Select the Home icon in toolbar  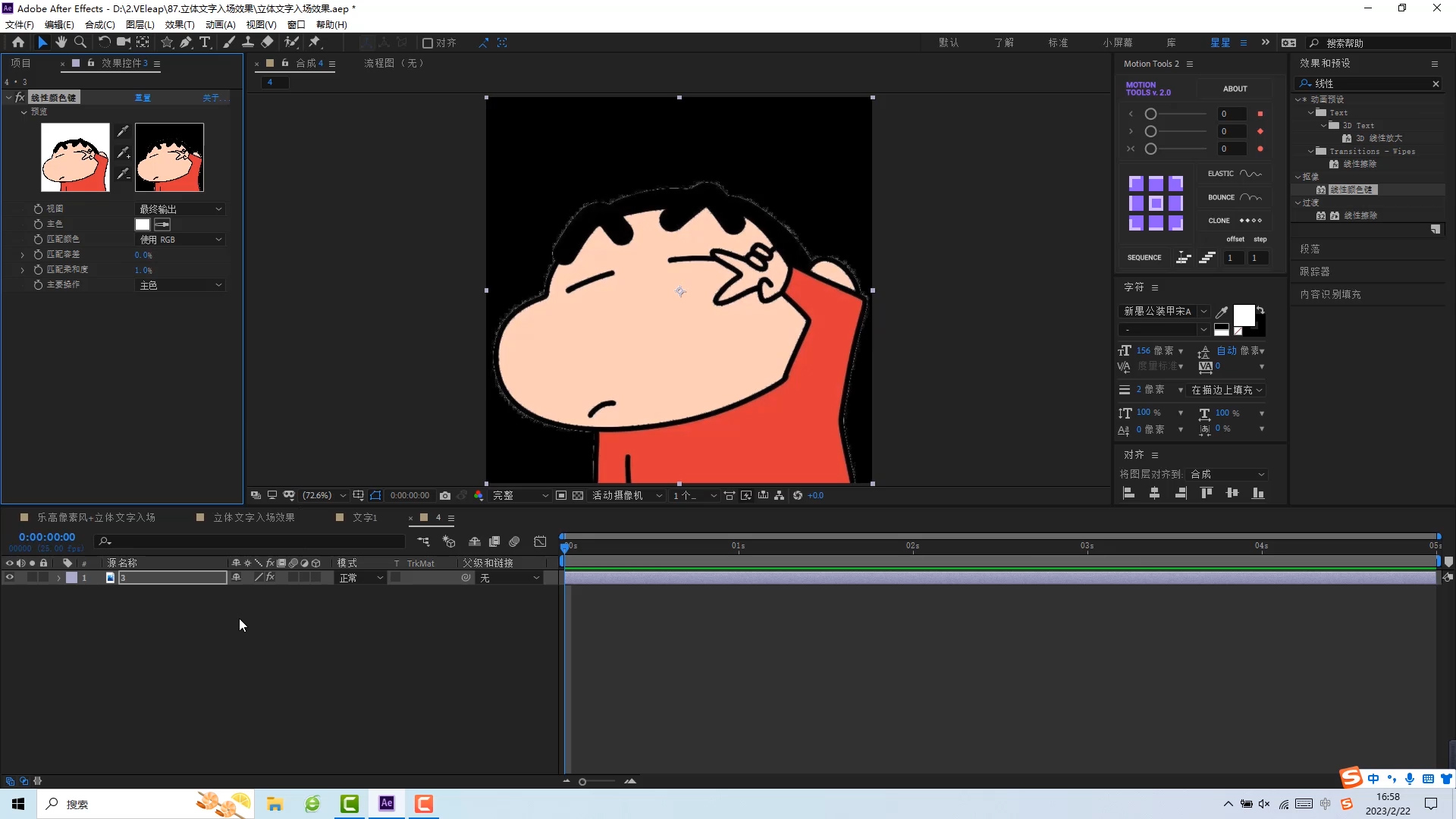[18, 42]
